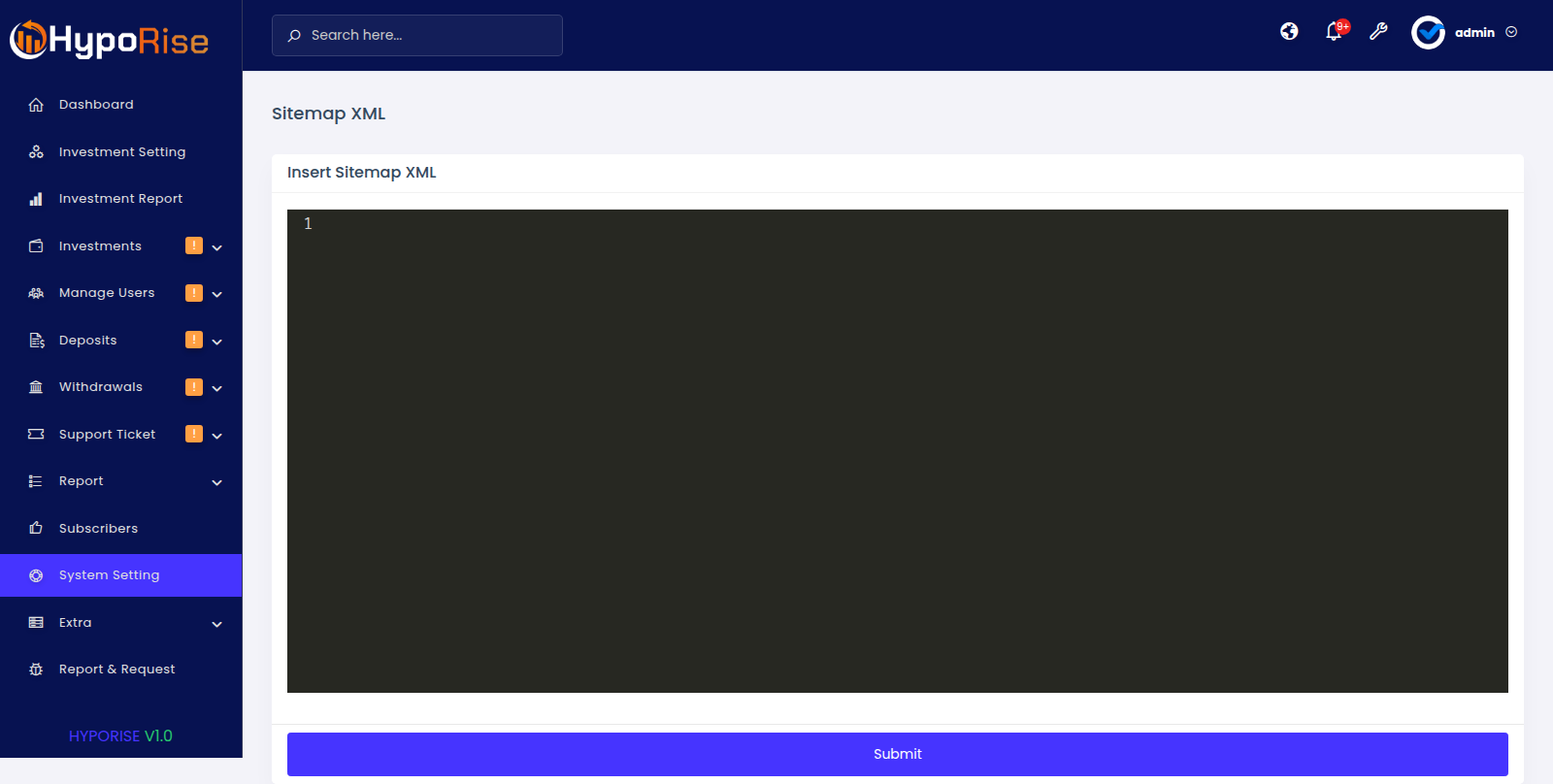Click the Extra server icon
Viewport: 1553px width, 784px height.
pyautogui.click(x=36, y=623)
